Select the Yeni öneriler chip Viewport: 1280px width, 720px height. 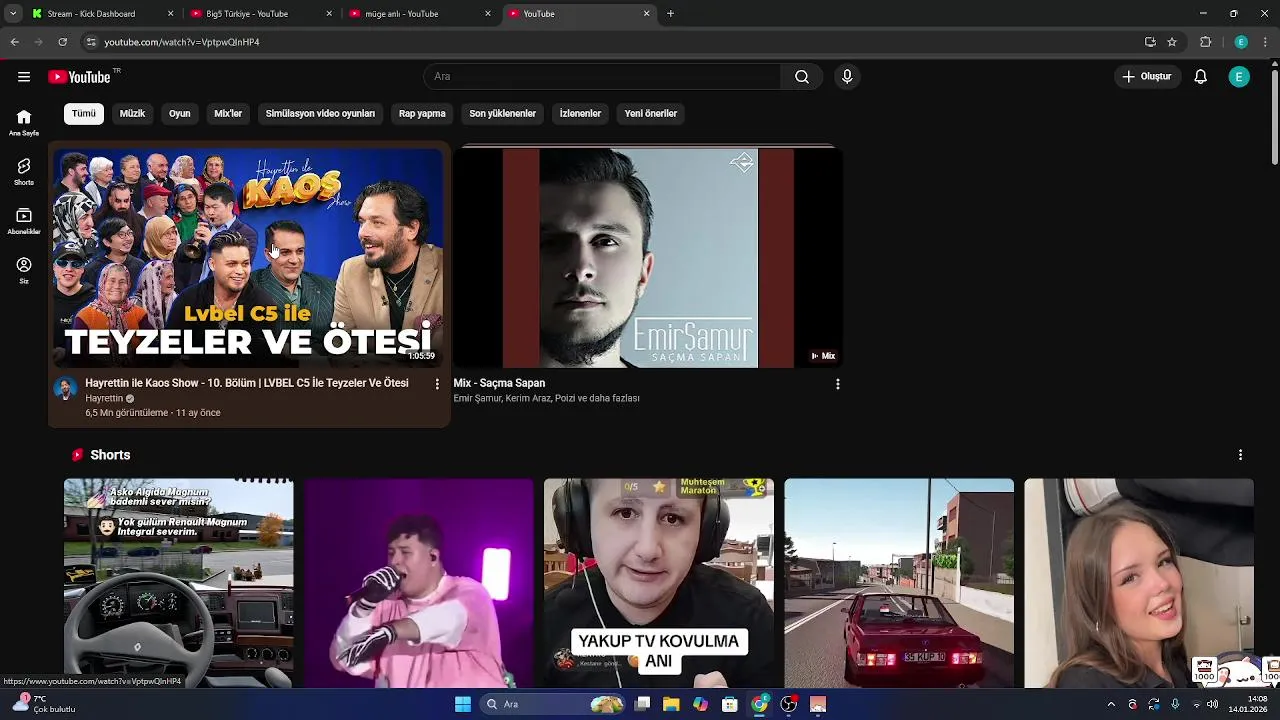651,114
